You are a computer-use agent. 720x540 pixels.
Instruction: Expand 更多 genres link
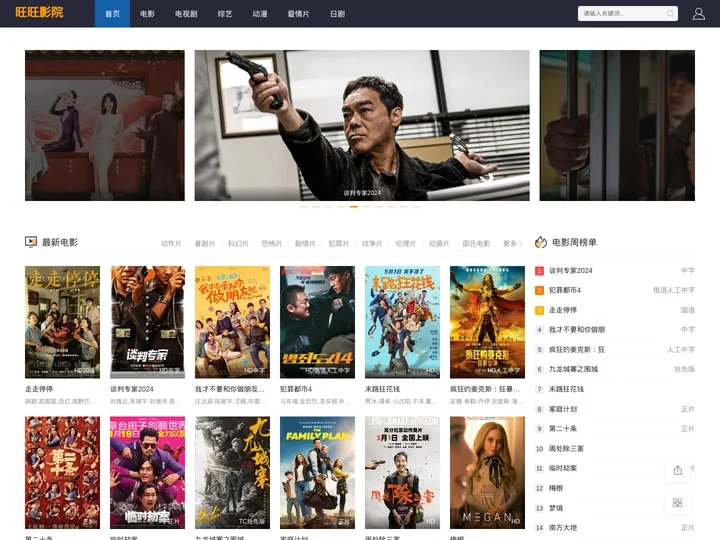point(513,243)
